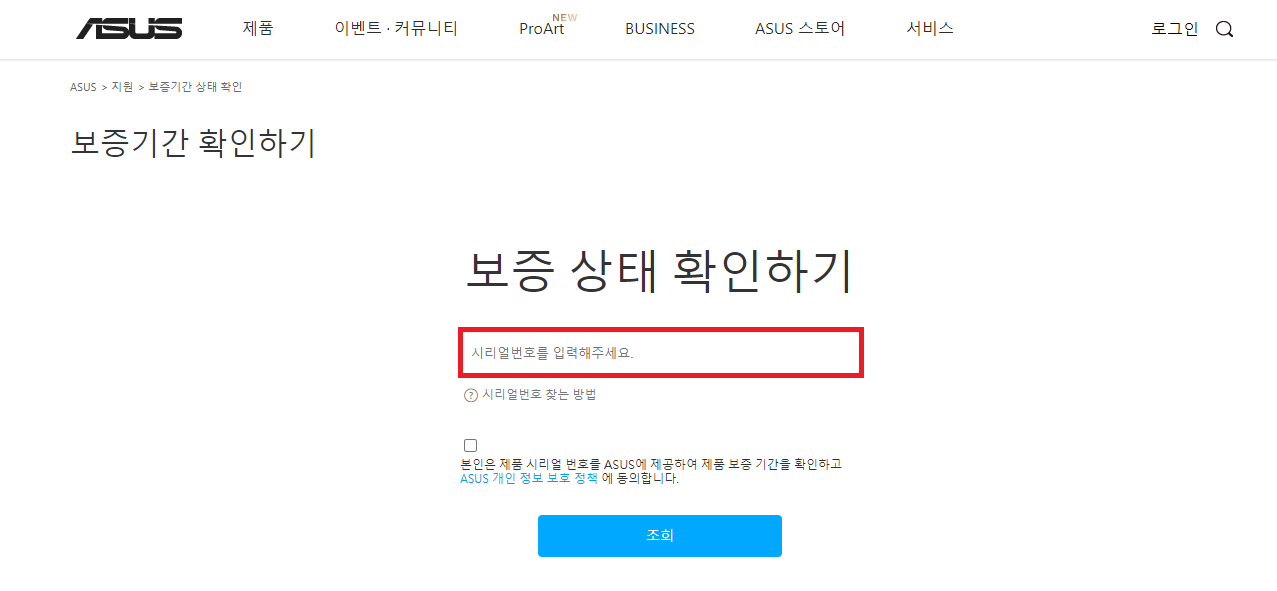Screen dimensions: 1277x591
Task: Click the 보증기간 확인하기 page heading
Action: pos(194,142)
